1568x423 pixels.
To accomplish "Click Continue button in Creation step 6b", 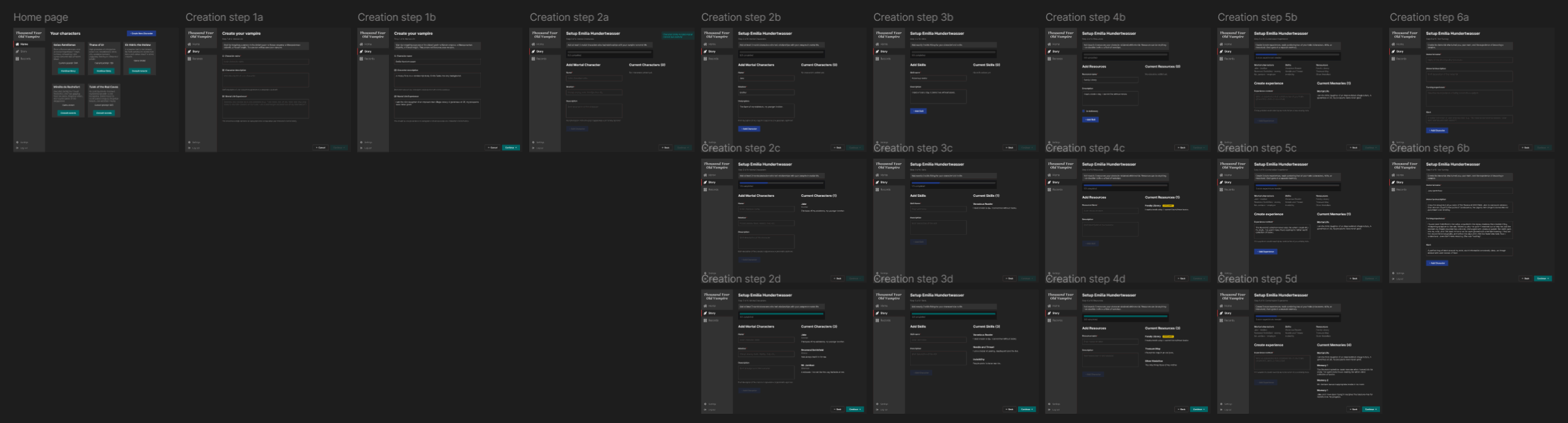I will tap(1543, 278).
